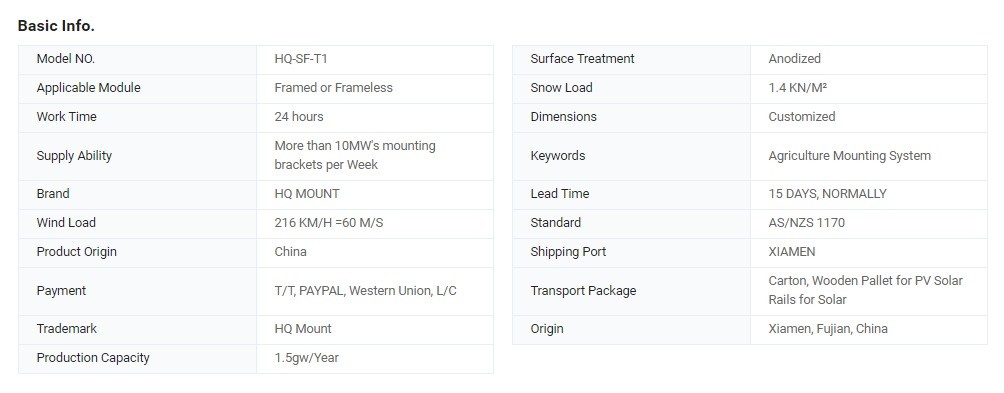The image size is (1004, 393).
Task: Click the Product Origin China value
Action: 291,252
